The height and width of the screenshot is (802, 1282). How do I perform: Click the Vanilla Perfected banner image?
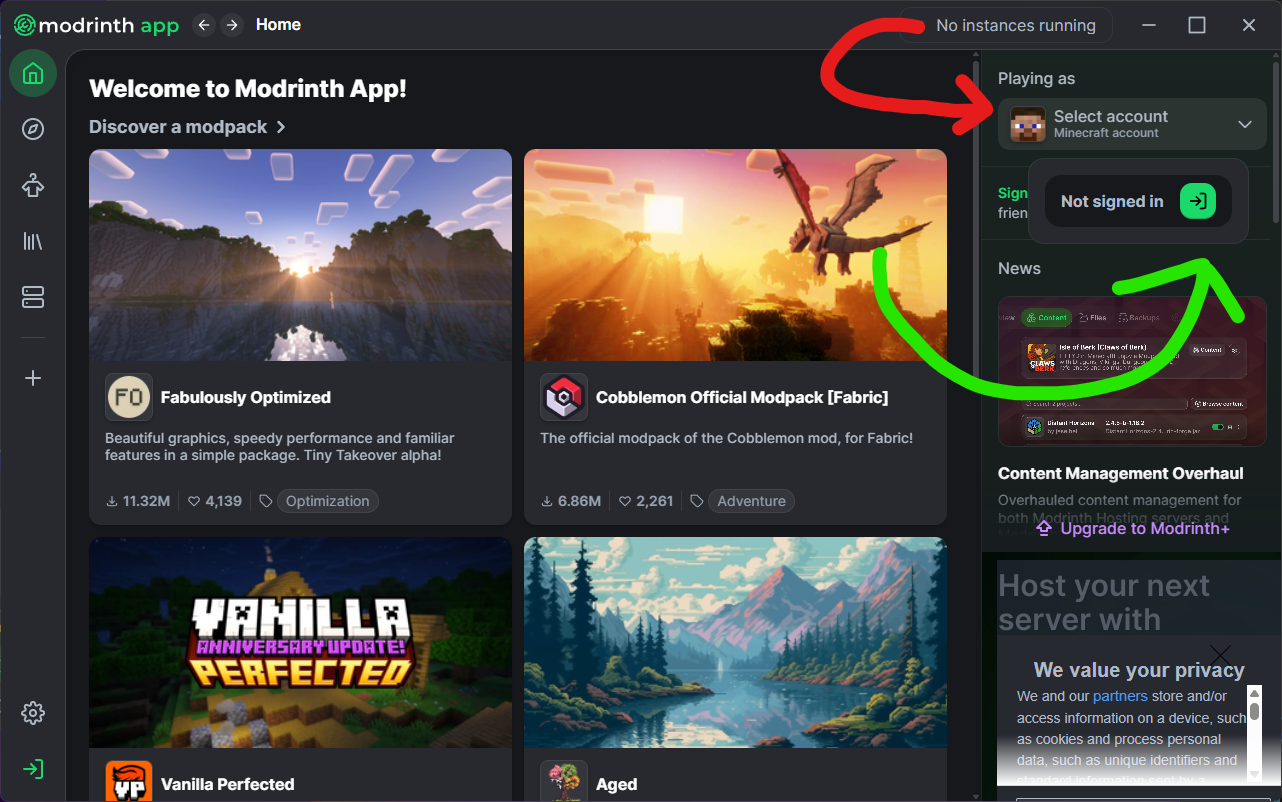(x=300, y=643)
